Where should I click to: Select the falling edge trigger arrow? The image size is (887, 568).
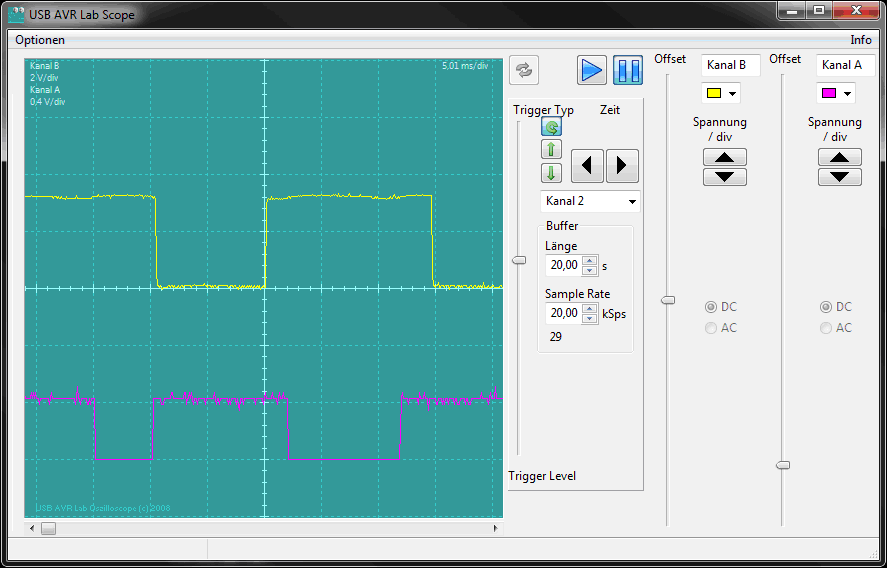pos(552,173)
